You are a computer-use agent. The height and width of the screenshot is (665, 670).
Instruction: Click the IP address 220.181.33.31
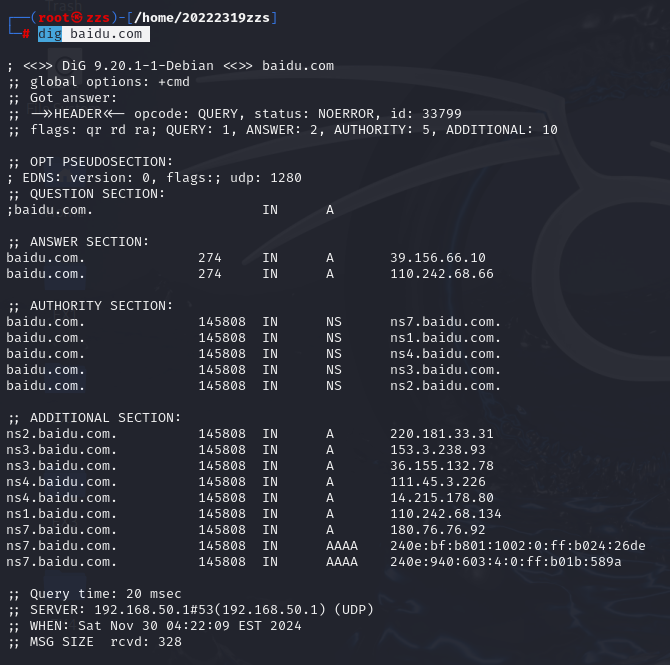point(442,434)
